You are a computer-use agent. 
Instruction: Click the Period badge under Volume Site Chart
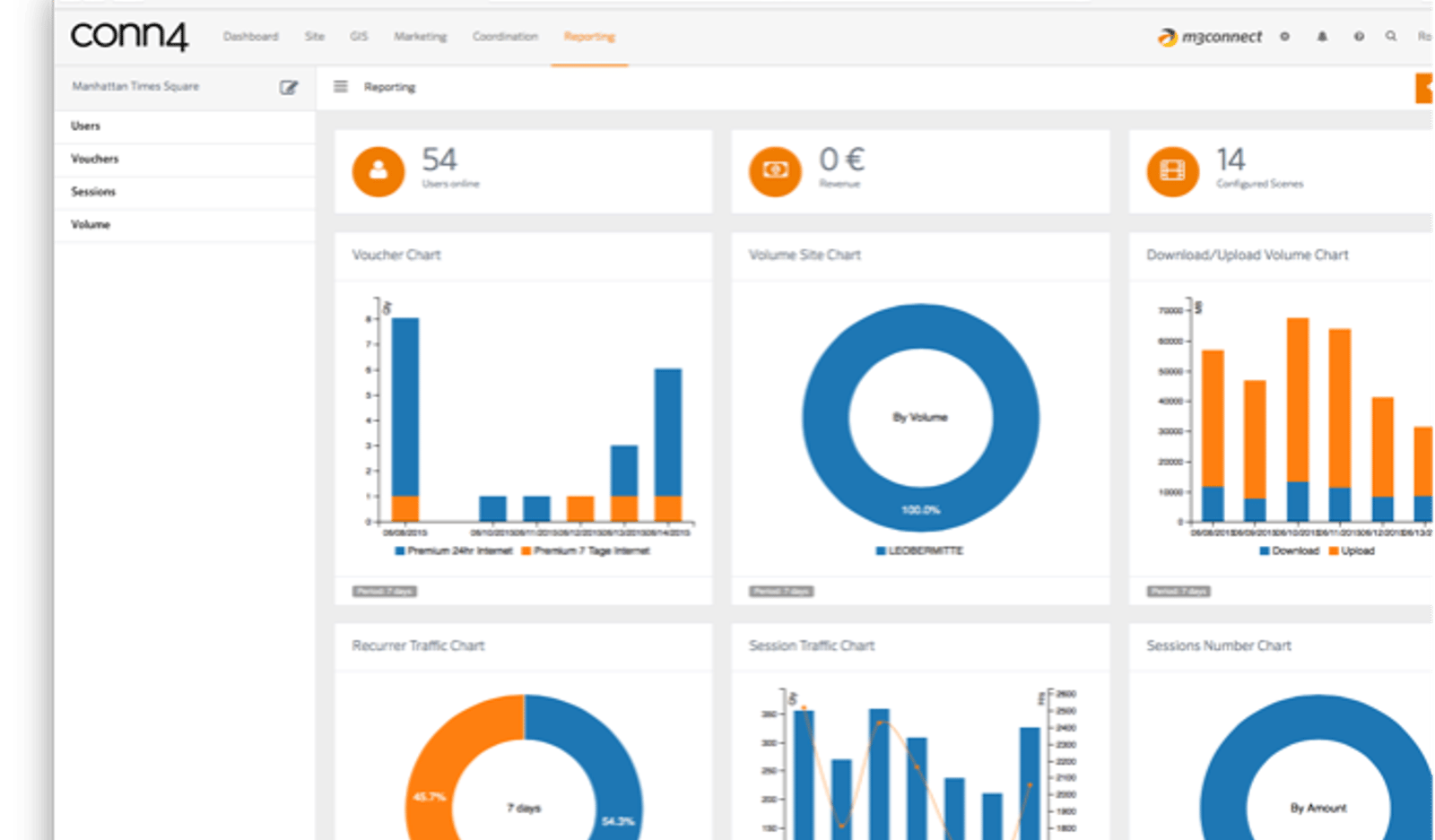[782, 592]
